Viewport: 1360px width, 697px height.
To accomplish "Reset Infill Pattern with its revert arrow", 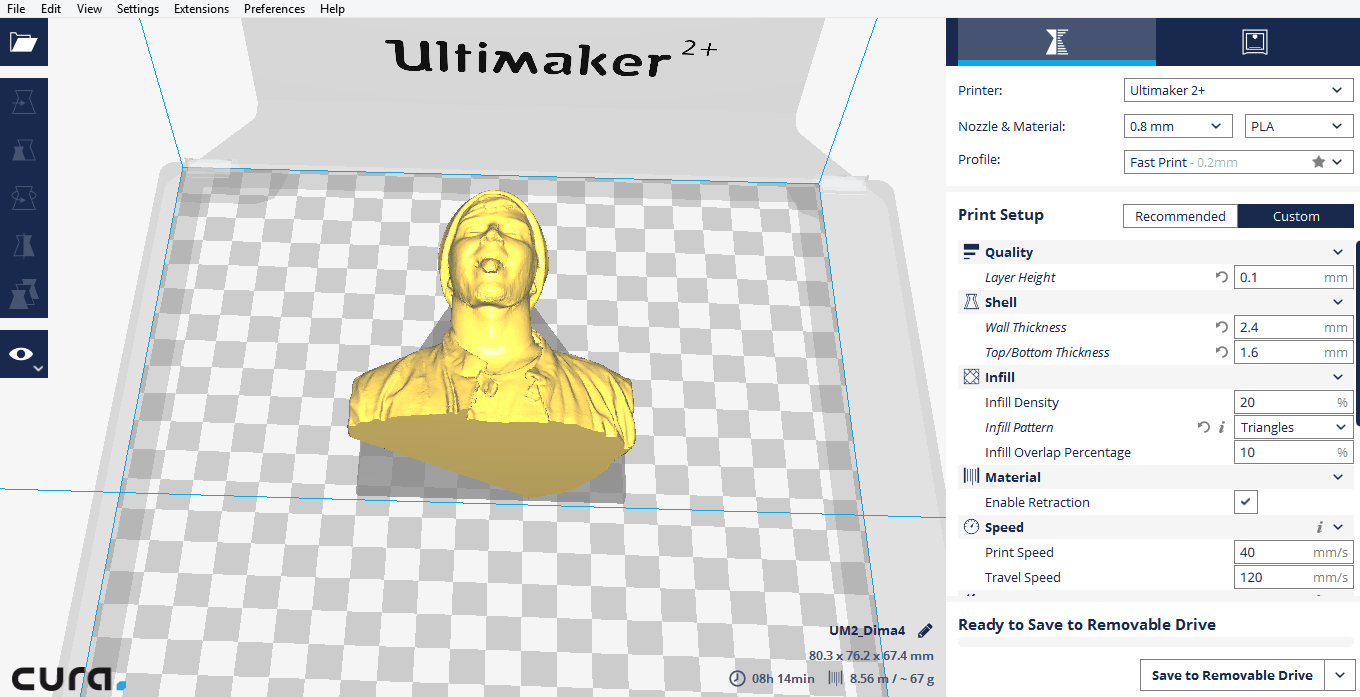I will 1204,427.
